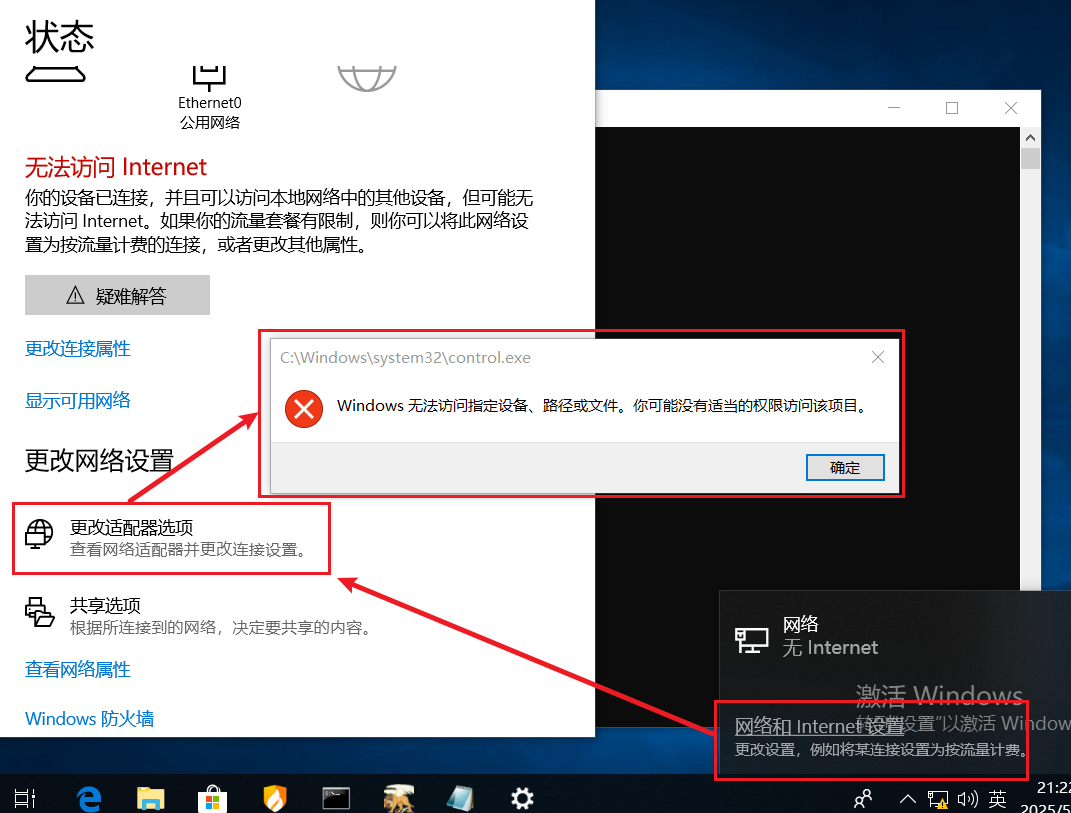The width and height of the screenshot is (1071, 813).
Task: Click the printer icon beside 共享选项
Action: [40, 612]
